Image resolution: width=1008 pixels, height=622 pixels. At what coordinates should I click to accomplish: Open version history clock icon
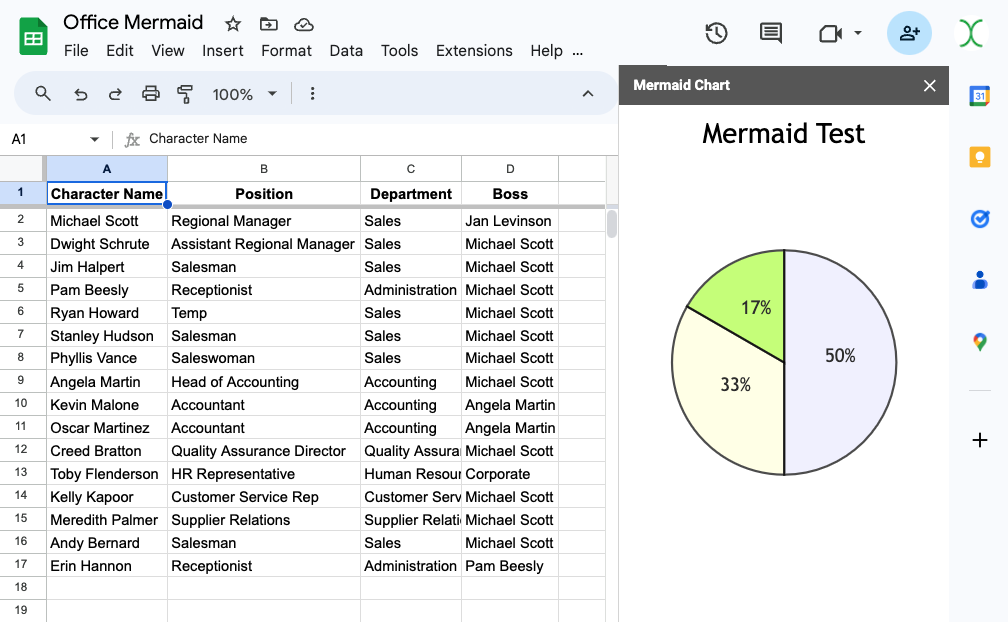(716, 34)
